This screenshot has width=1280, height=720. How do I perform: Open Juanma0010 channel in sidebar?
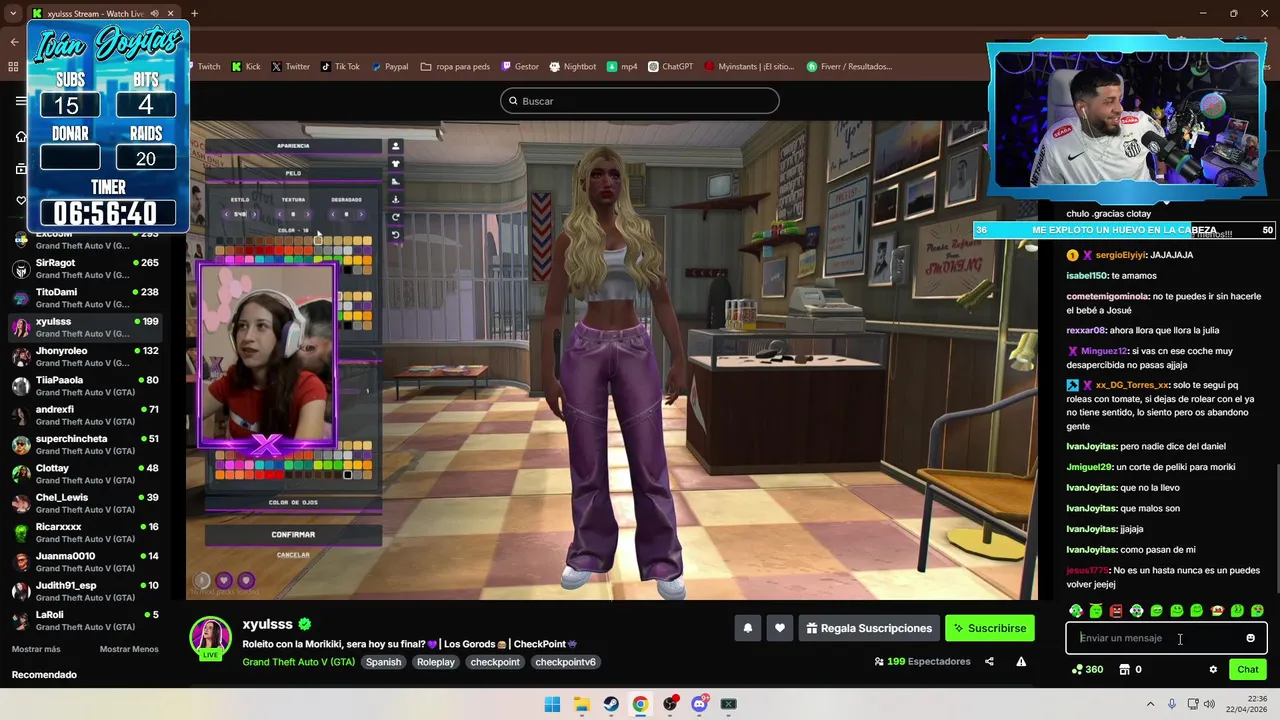pyautogui.click(x=84, y=561)
